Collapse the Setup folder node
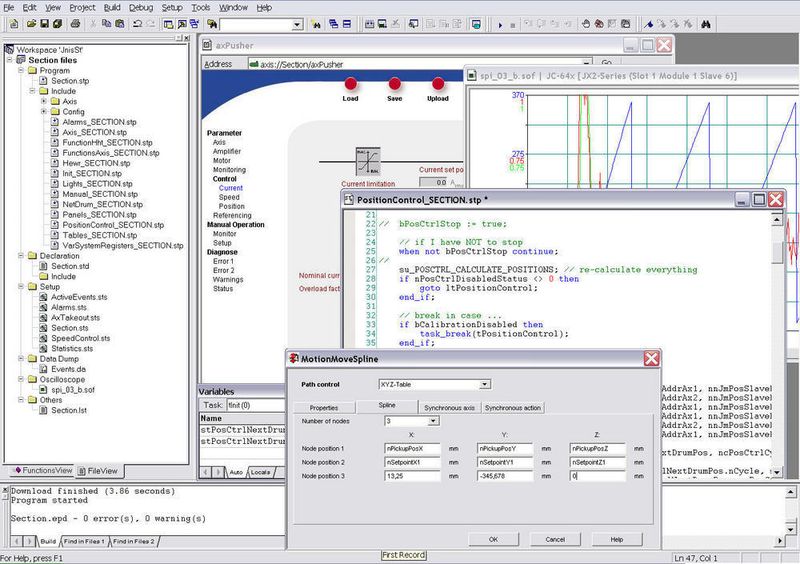 pyautogui.click(x=21, y=286)
